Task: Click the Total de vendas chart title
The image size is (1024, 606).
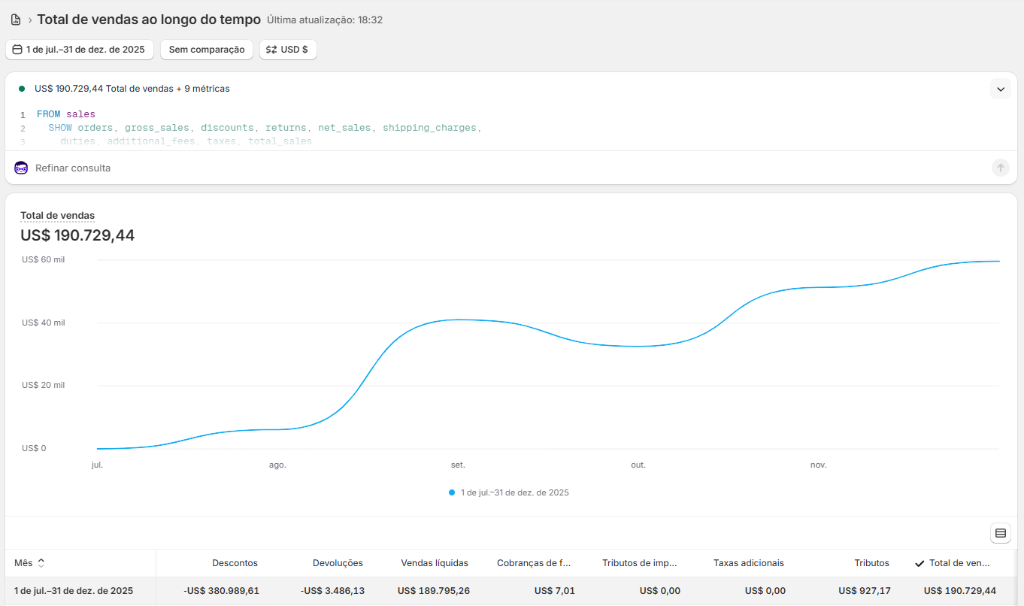Action: pos(57,215)
